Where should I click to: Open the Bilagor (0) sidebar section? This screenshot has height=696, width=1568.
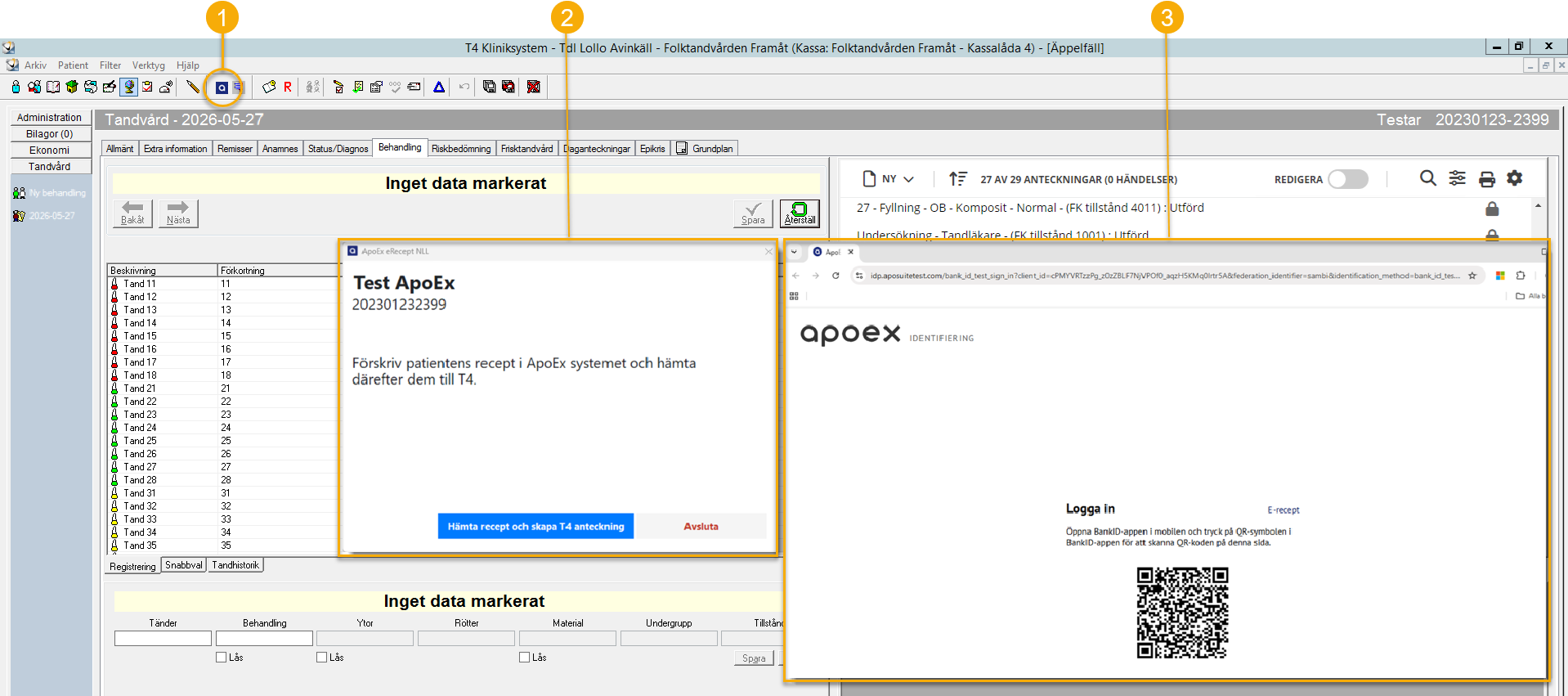[x=49, y=134]
